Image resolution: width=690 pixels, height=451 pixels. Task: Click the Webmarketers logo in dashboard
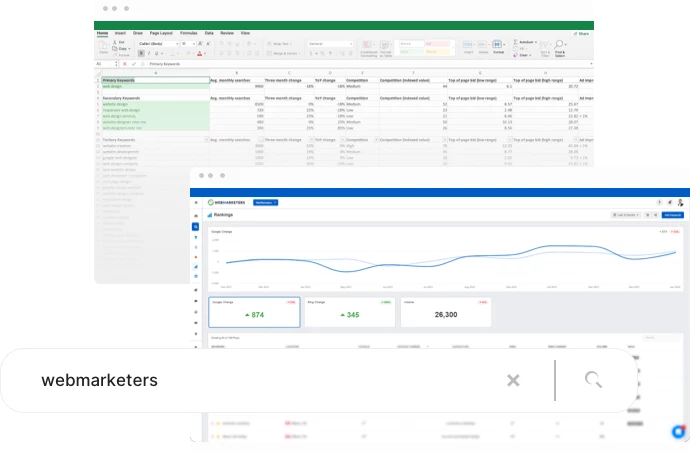tap(226, 202)
